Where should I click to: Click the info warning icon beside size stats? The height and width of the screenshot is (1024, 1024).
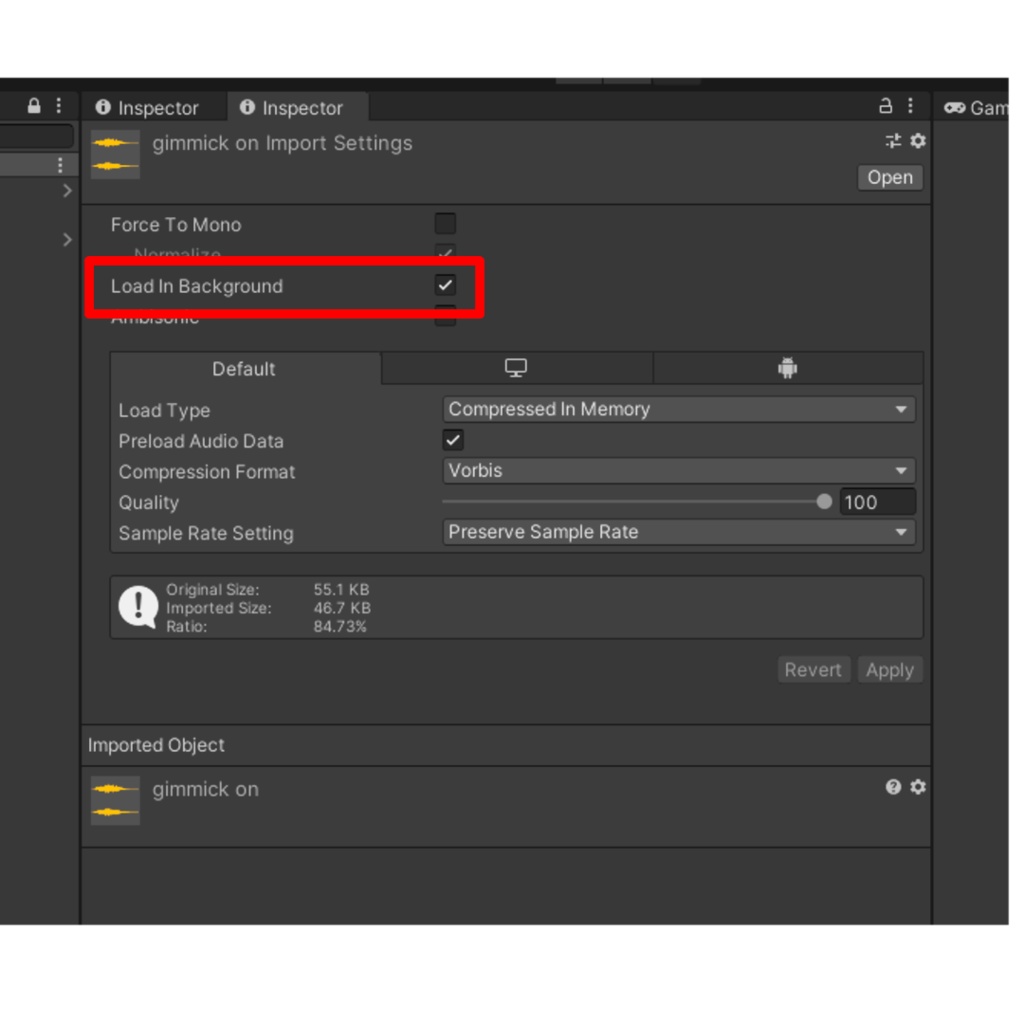[x=138, y=607]
